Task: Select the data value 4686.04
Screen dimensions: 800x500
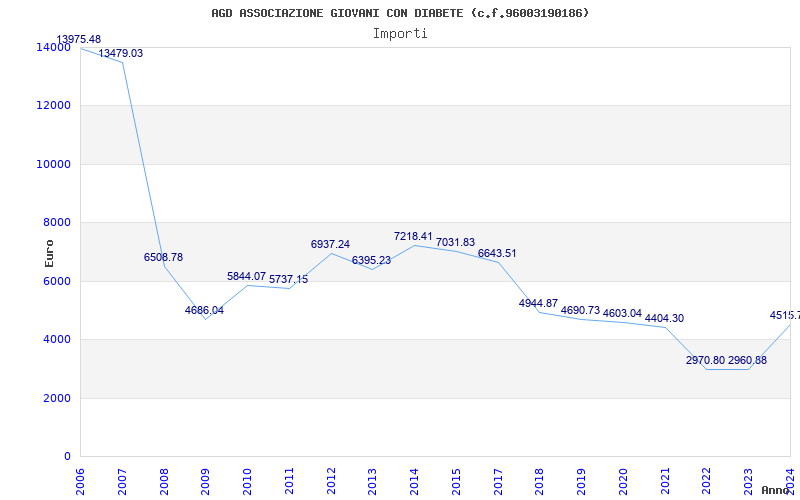Action: click(204, 311)
